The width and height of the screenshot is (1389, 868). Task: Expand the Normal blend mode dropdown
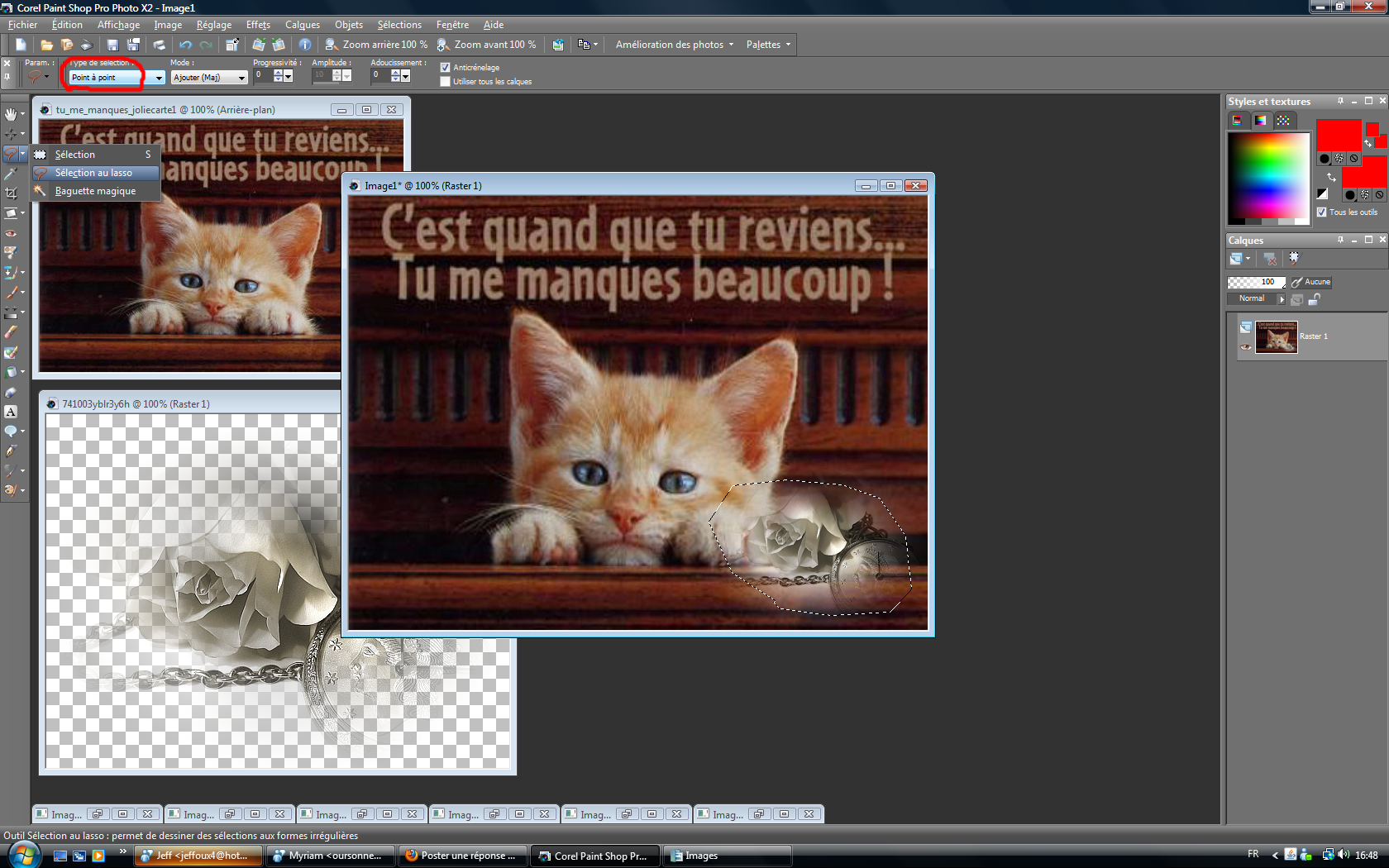[x=1282, y=299]
